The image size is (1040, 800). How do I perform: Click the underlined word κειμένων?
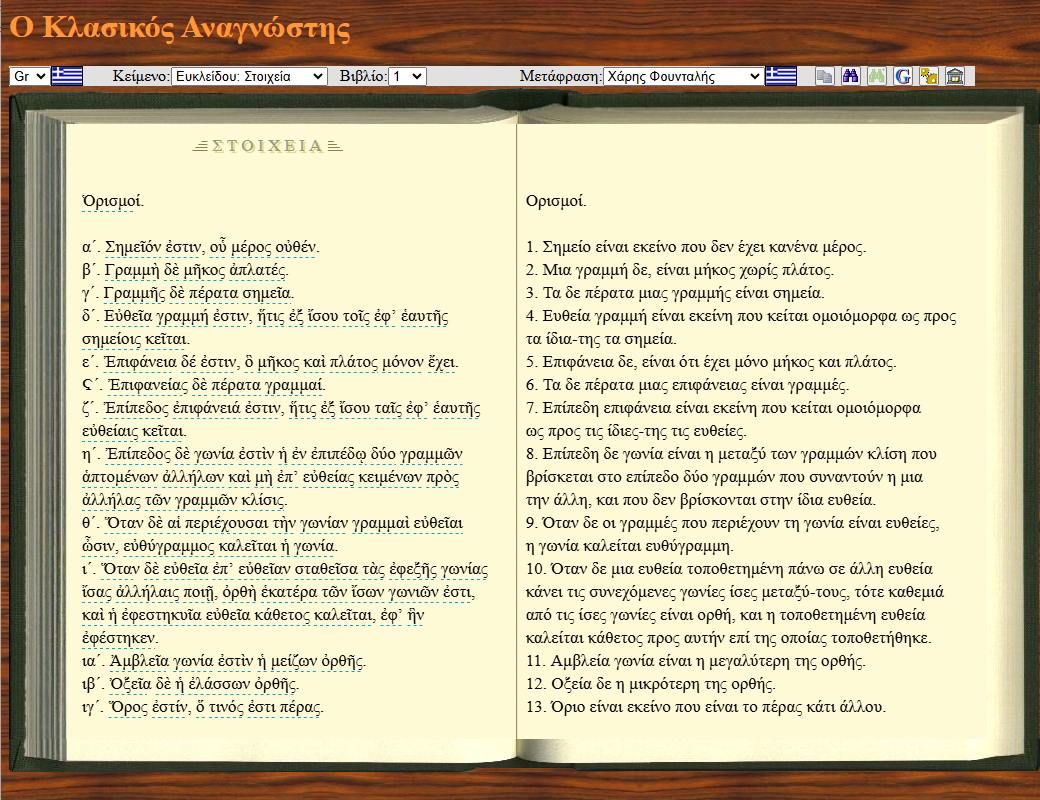coord(391,477)
